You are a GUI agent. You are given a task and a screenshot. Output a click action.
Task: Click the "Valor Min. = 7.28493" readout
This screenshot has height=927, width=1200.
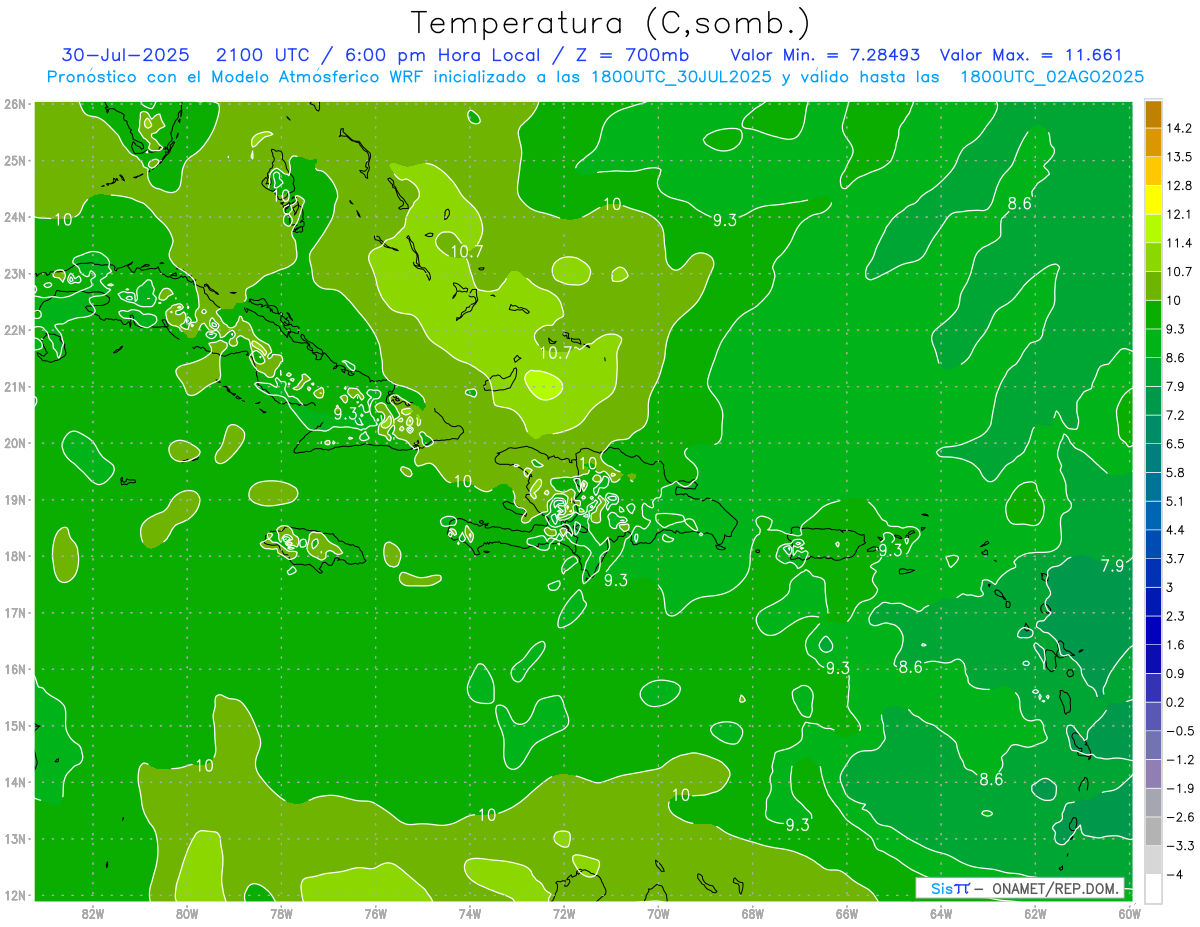(825, 55)
